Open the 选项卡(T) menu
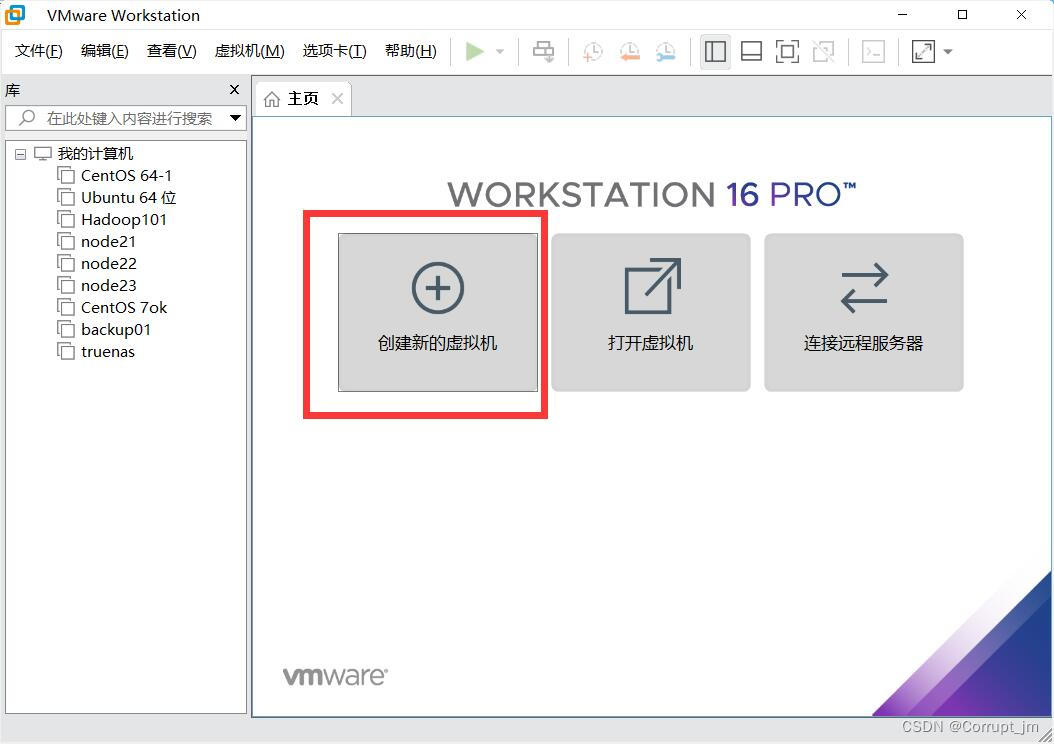 pos(334,51)
